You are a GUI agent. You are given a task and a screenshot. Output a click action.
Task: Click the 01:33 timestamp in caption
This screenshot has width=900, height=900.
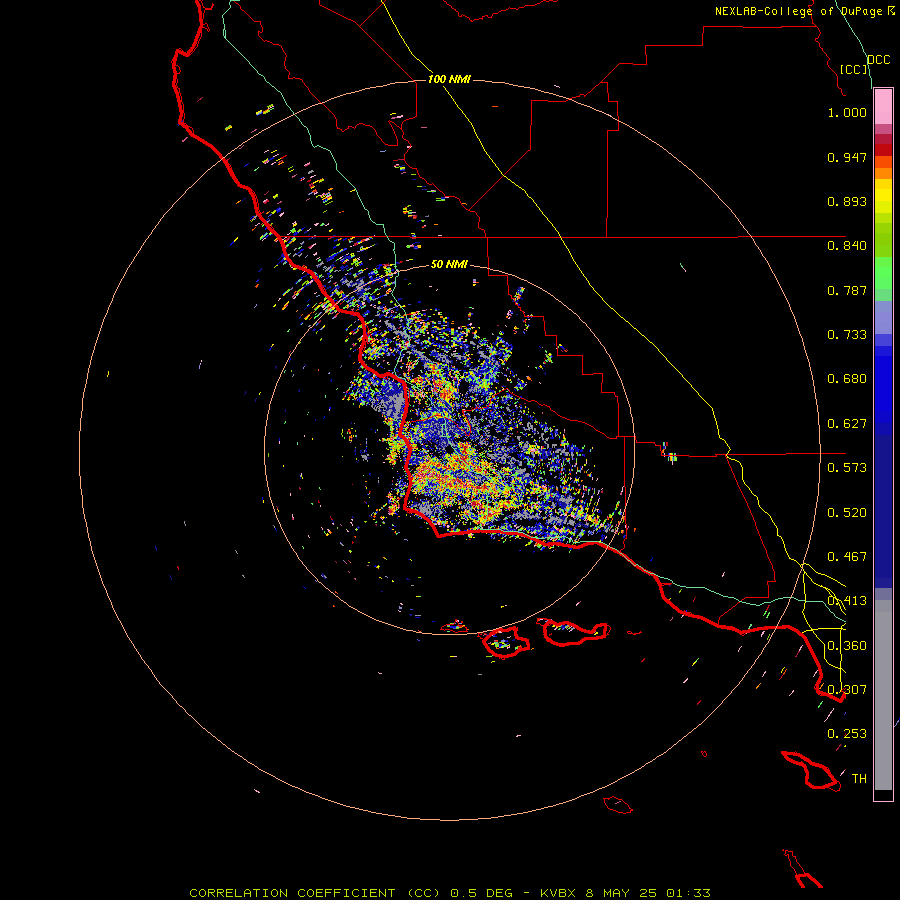tap(688, 893)
